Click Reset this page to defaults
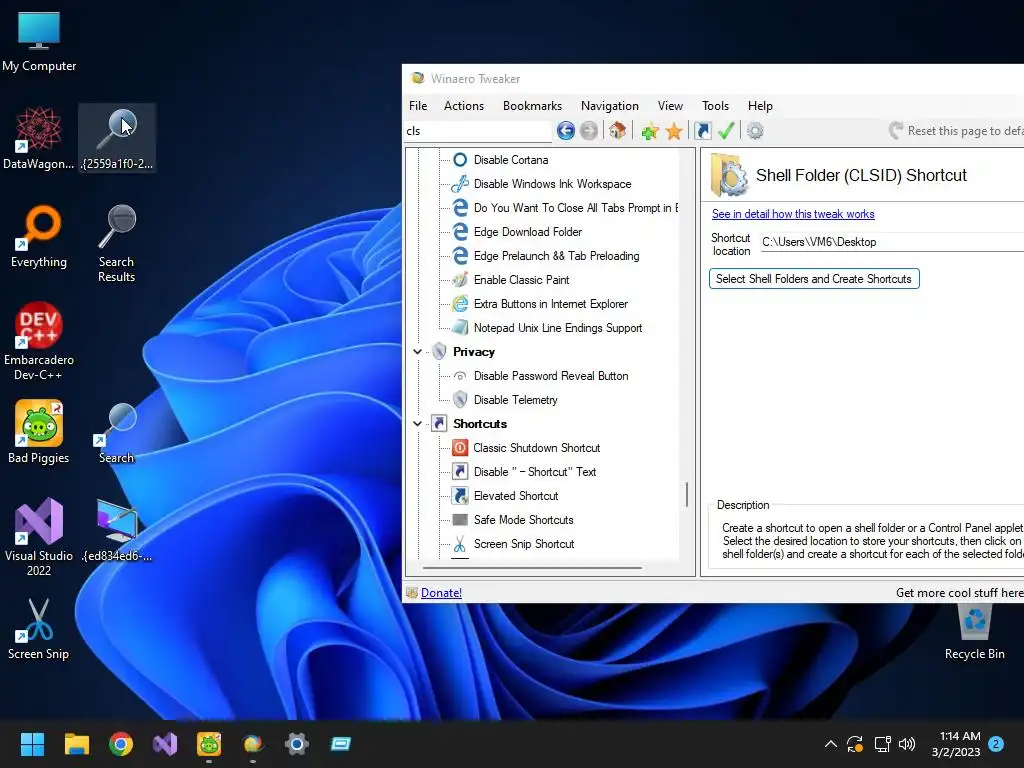 coord(956,131)
